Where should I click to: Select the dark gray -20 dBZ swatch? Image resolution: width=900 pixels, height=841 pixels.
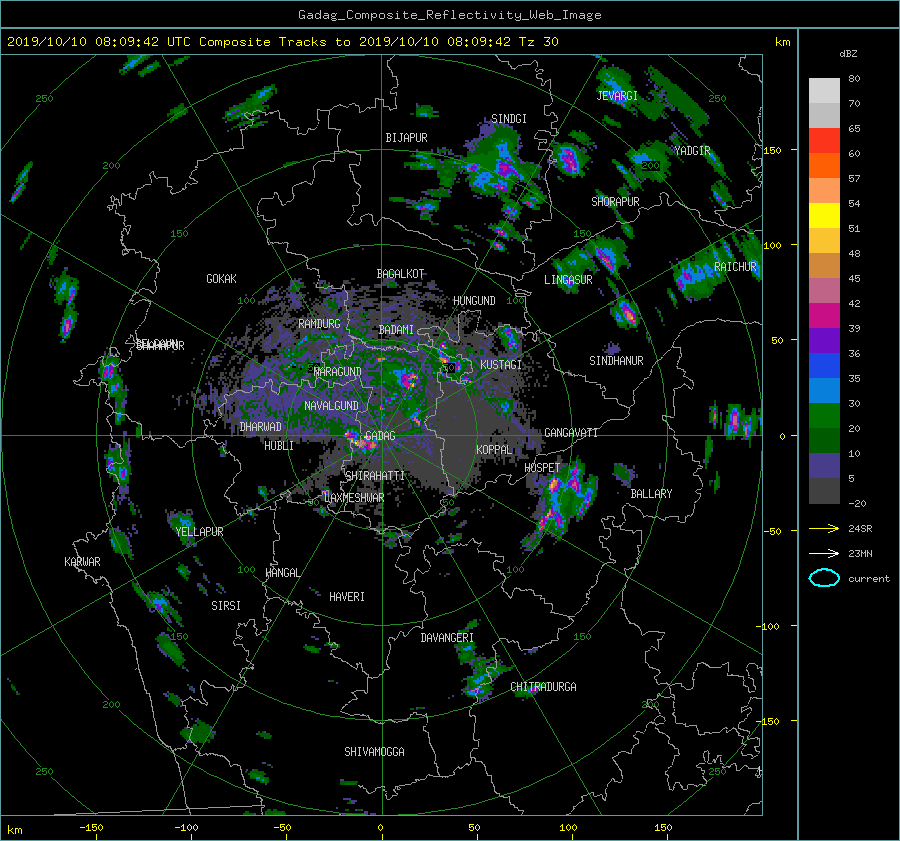tap(824, 491)
